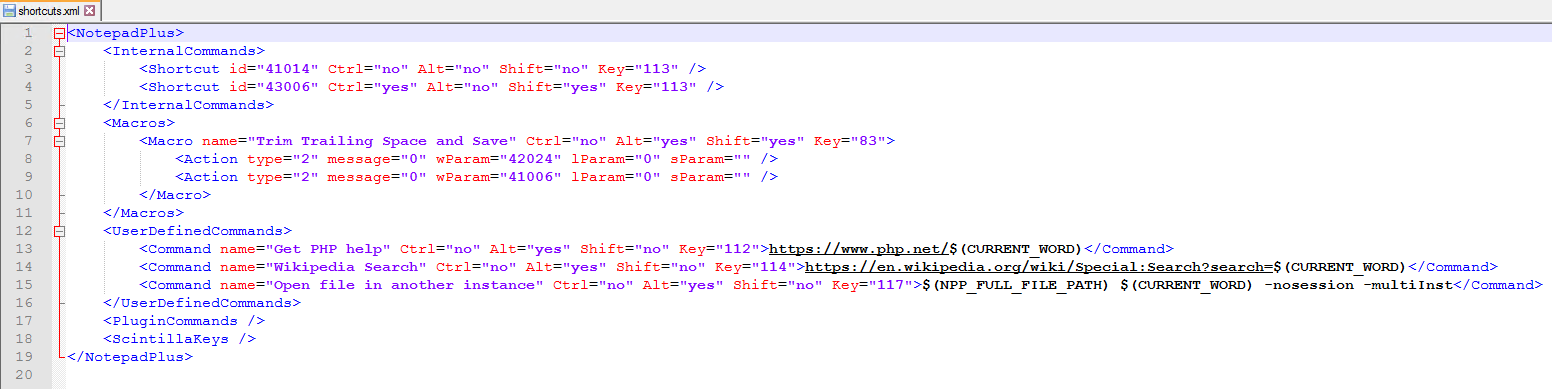The height and width of the screenshot is (389, 1552).
Task: Open the en.wikipedia.org Special:Search link
Action: tap(1039, 267)
